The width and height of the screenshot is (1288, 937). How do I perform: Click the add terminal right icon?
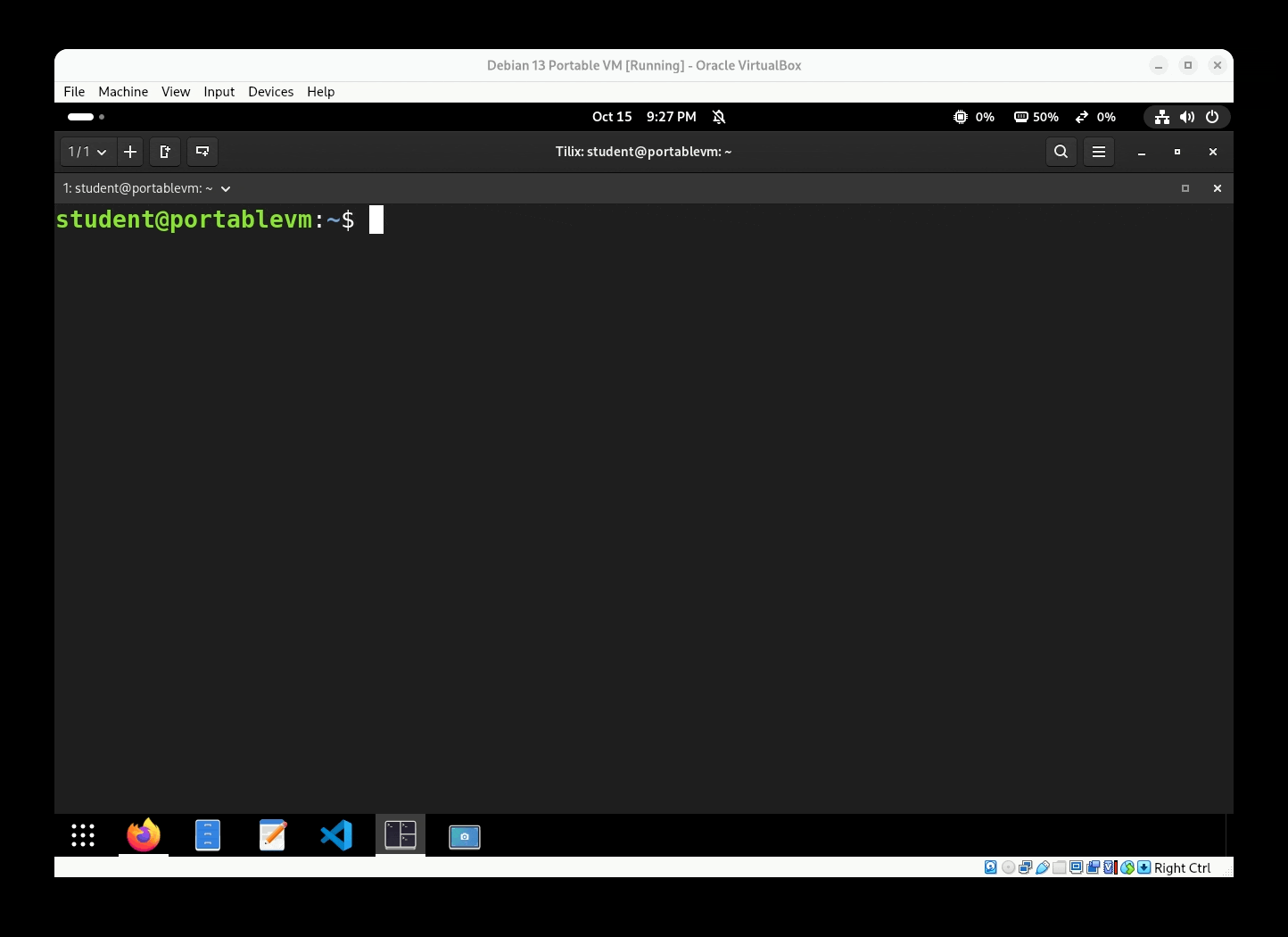(x=165, y=152)
